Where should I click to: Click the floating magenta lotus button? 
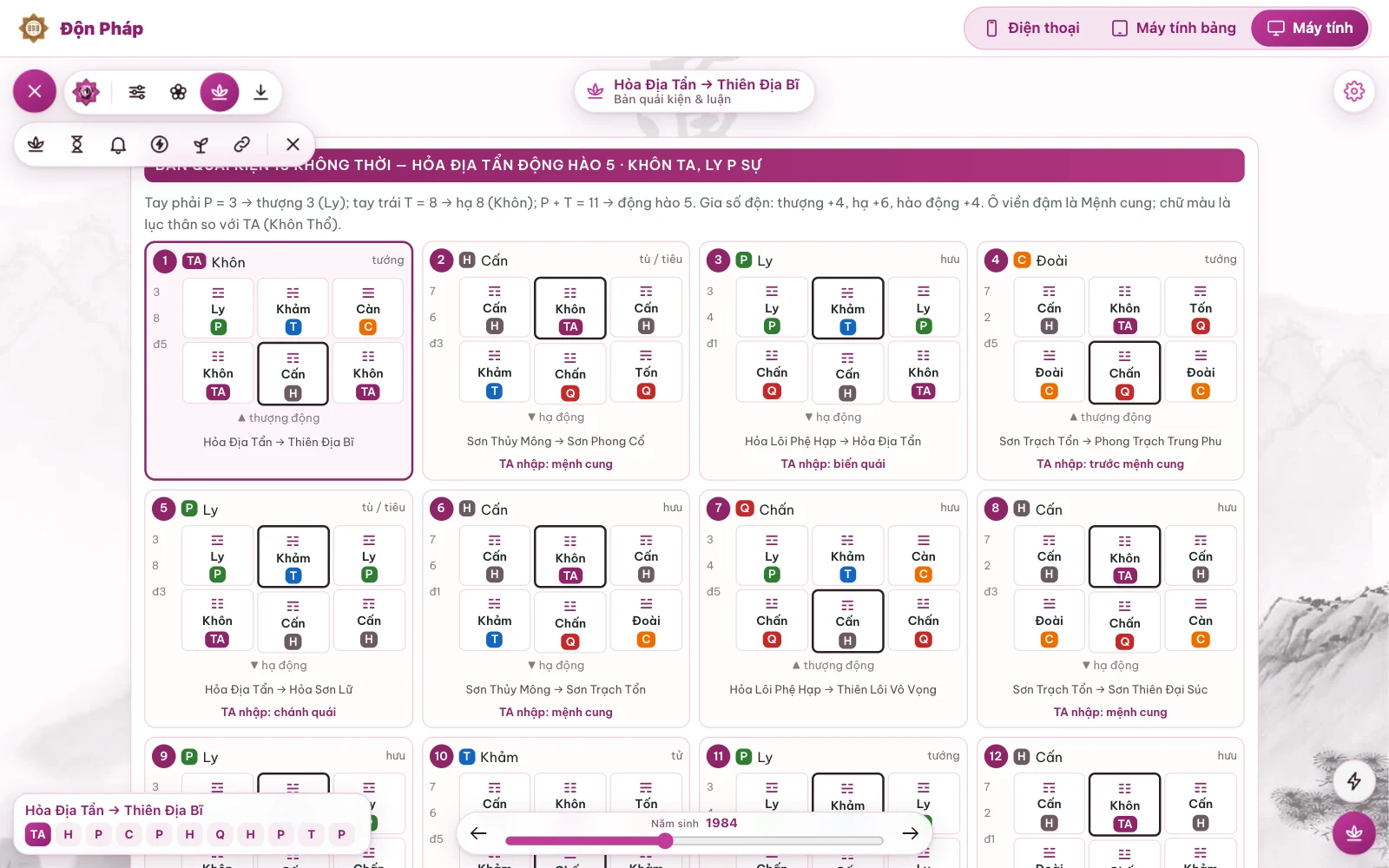point(1354,833)
